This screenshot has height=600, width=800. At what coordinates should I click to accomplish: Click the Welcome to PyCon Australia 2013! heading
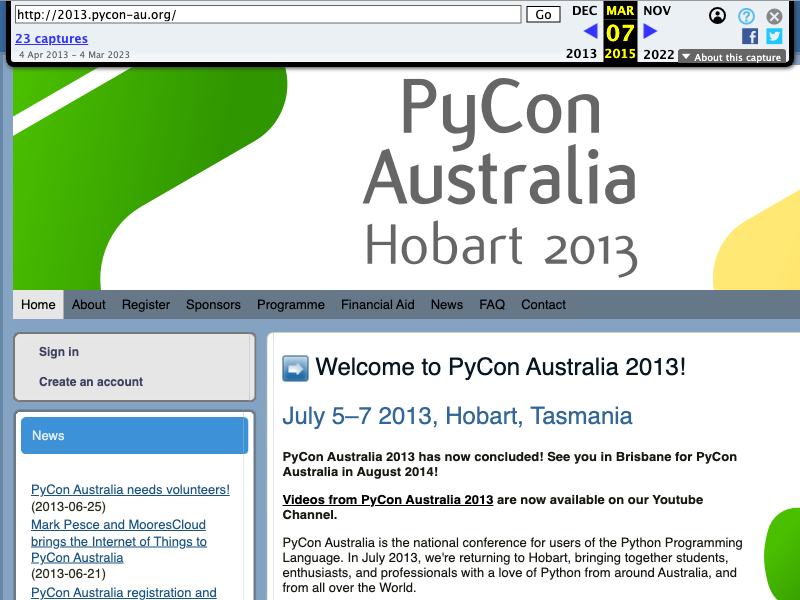click(x=501, y=367)
